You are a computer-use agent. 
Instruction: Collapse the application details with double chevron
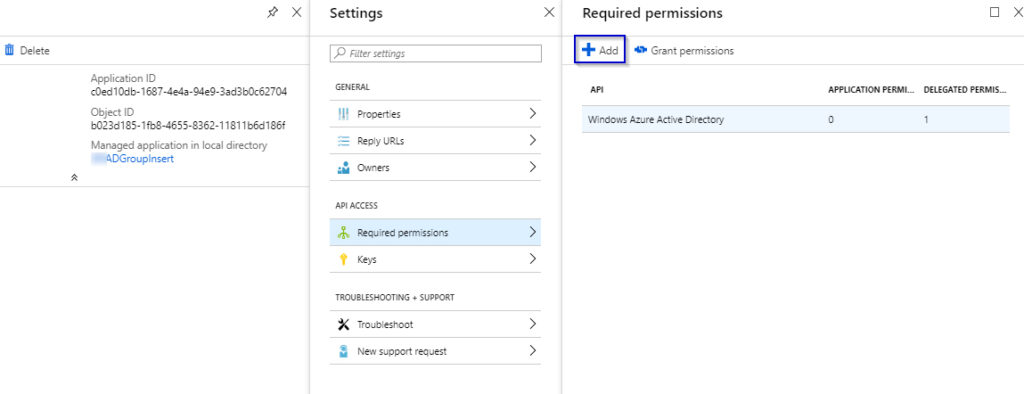coord(74,177)
